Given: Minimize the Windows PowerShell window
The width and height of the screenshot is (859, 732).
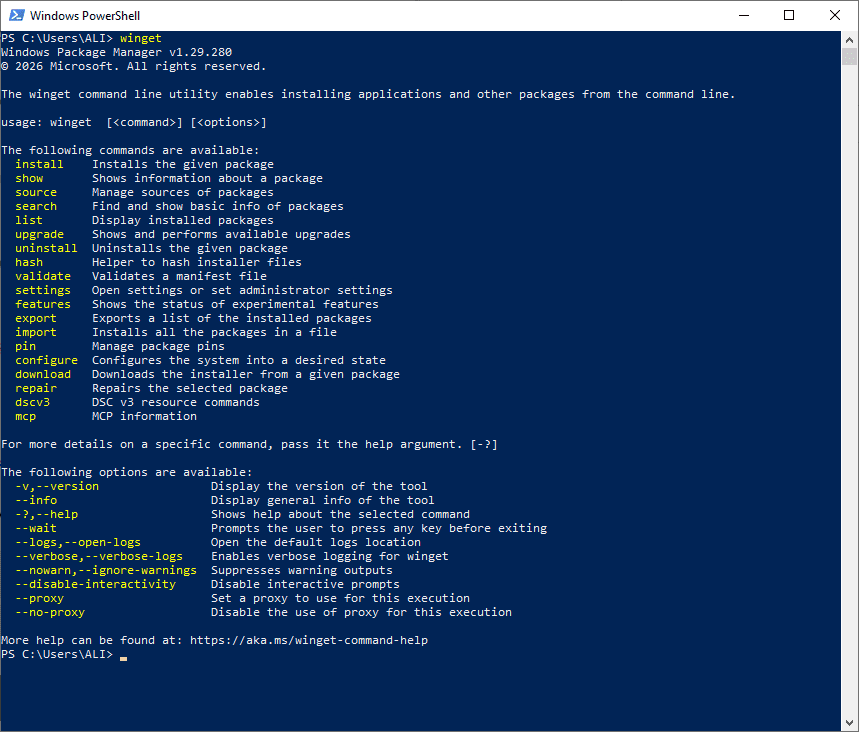Looking at the screenshot, I should tap(743, 15).
